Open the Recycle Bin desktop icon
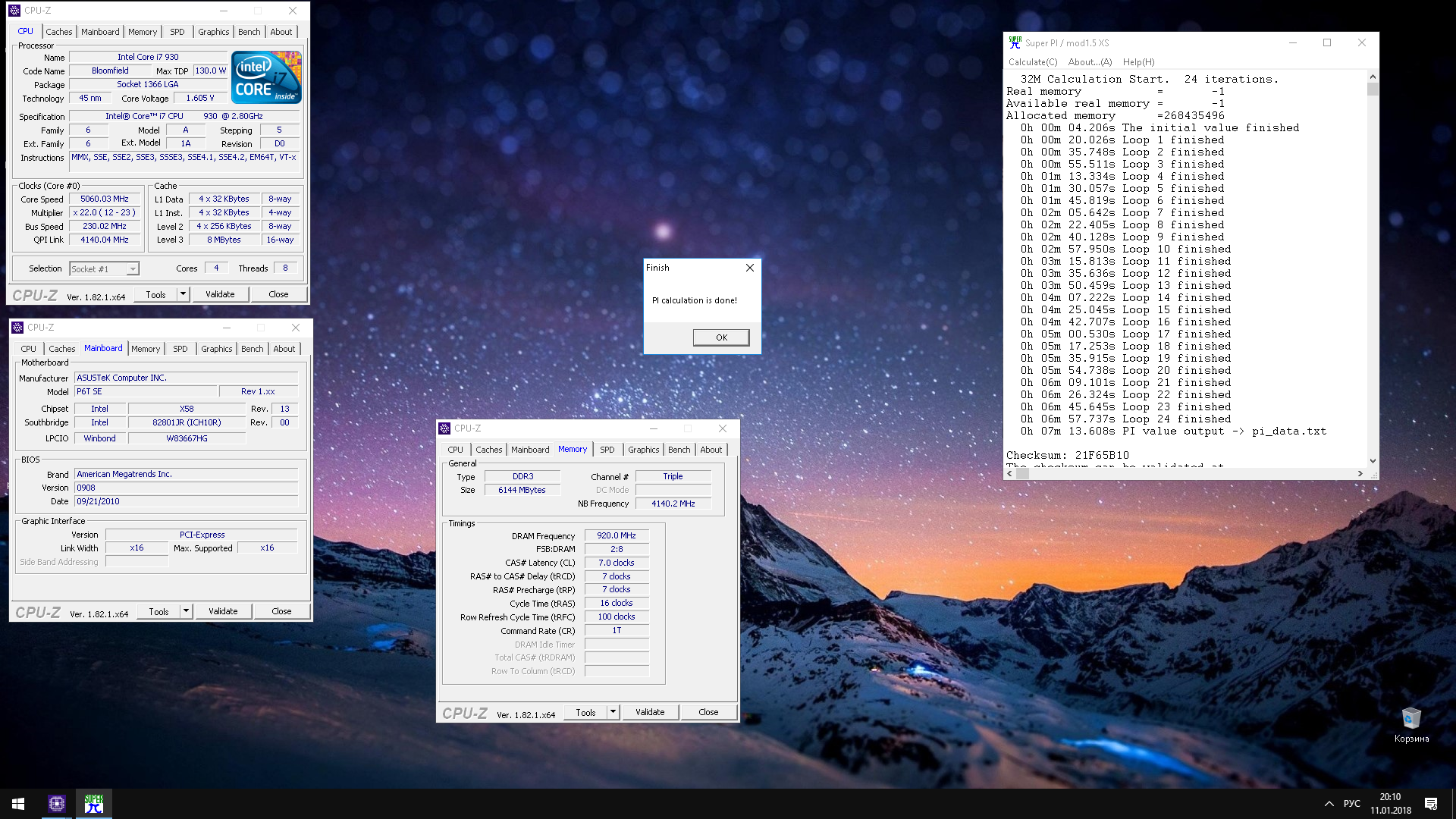 (1411, 725)
